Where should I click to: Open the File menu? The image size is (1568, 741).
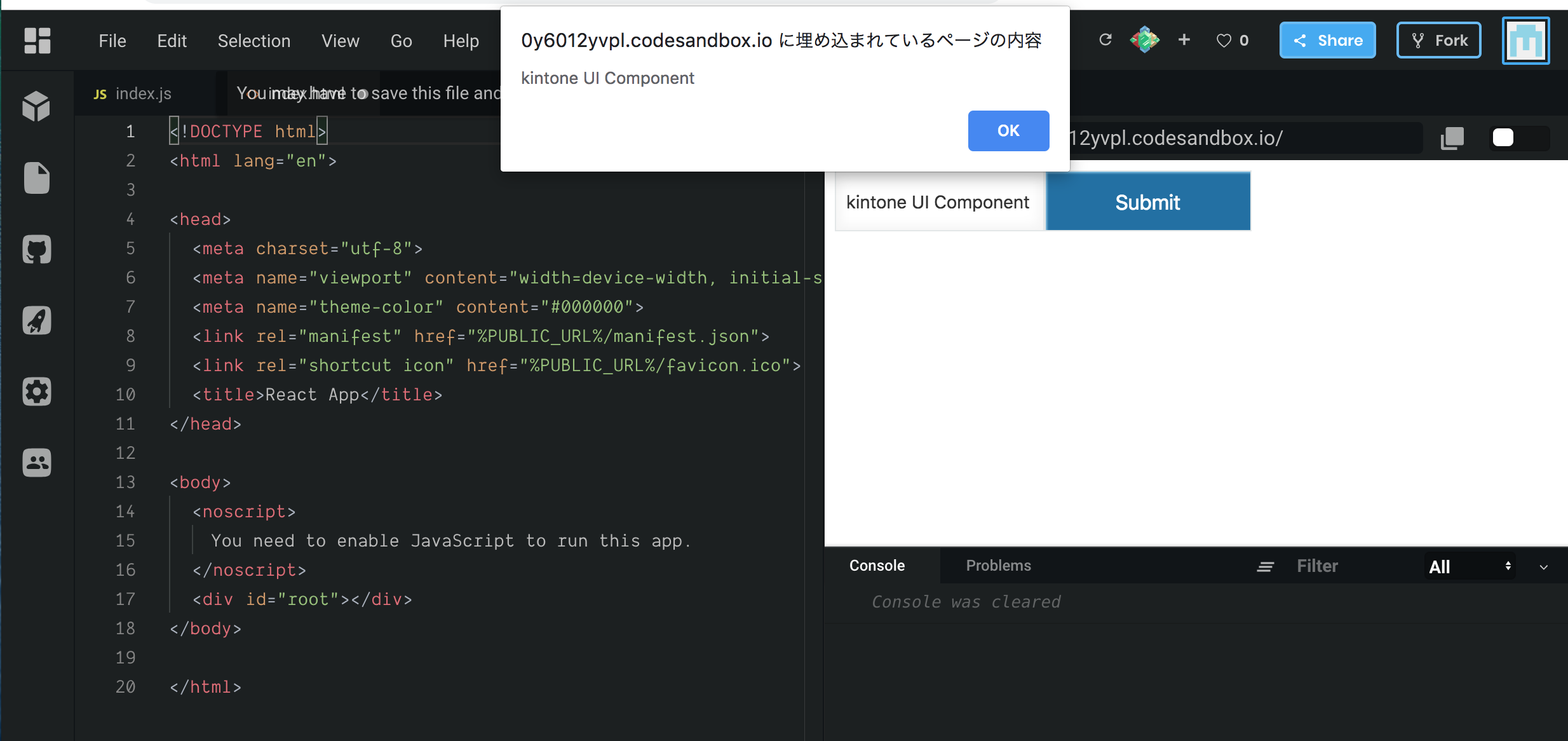pos(112,41)
